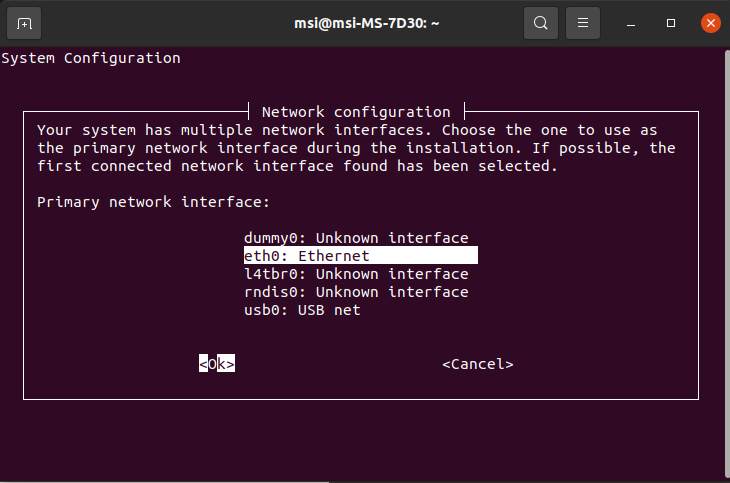Image resolution: width=730 pixels, height=483 pixels.
Task: Click the Network configuration dialog title
Action: (x=356, y=112)
